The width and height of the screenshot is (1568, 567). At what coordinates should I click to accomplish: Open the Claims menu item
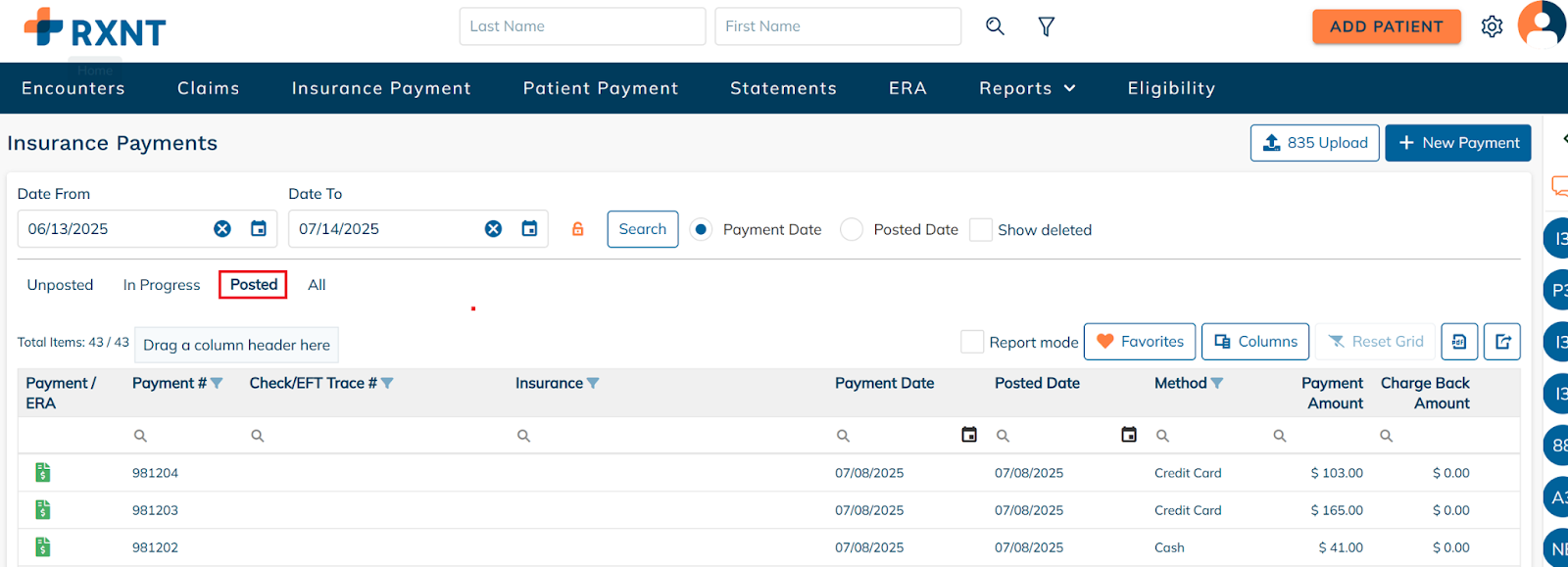pos(208,88)
